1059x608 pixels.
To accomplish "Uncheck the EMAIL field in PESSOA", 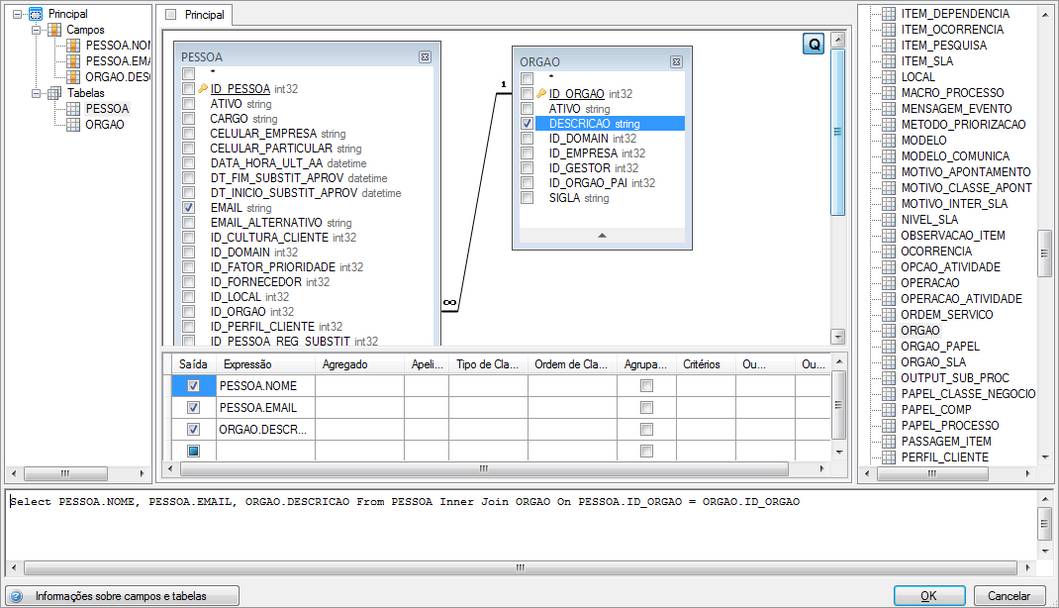I will click(x=188, y=207).
